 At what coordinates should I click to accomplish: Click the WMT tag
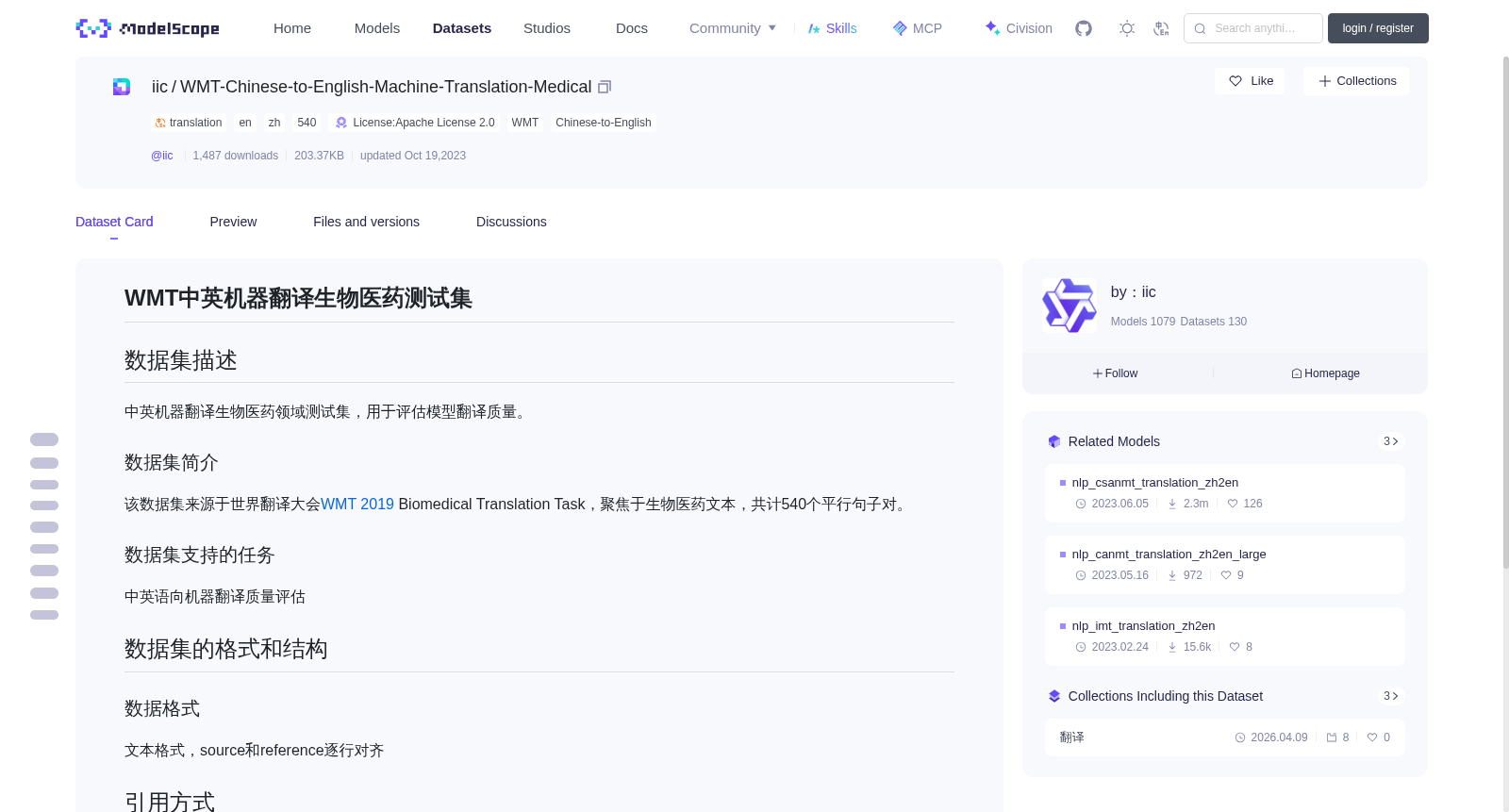[525, 123]
